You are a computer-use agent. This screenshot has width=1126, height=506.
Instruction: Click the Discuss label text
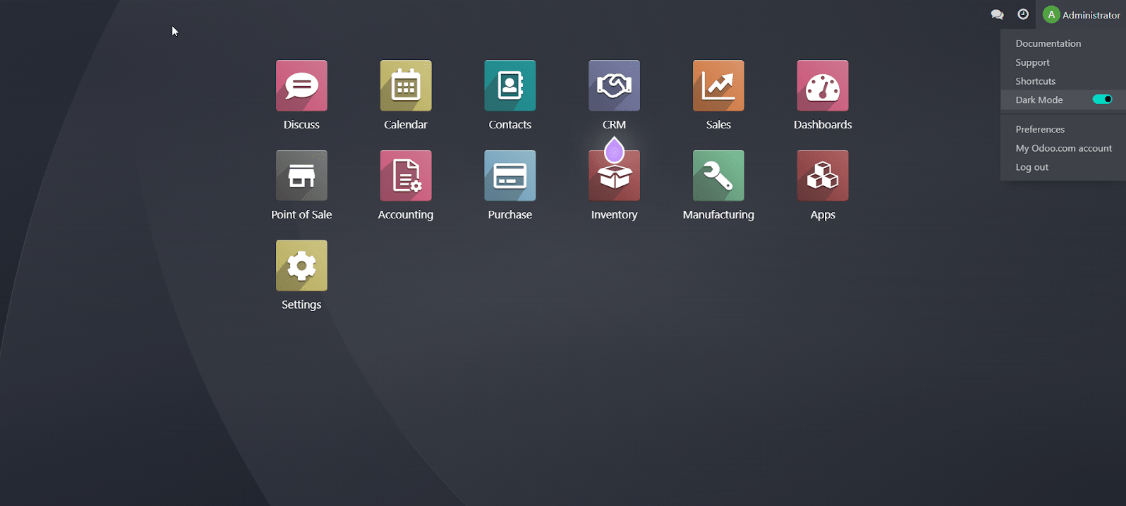(x=302, y=125)
